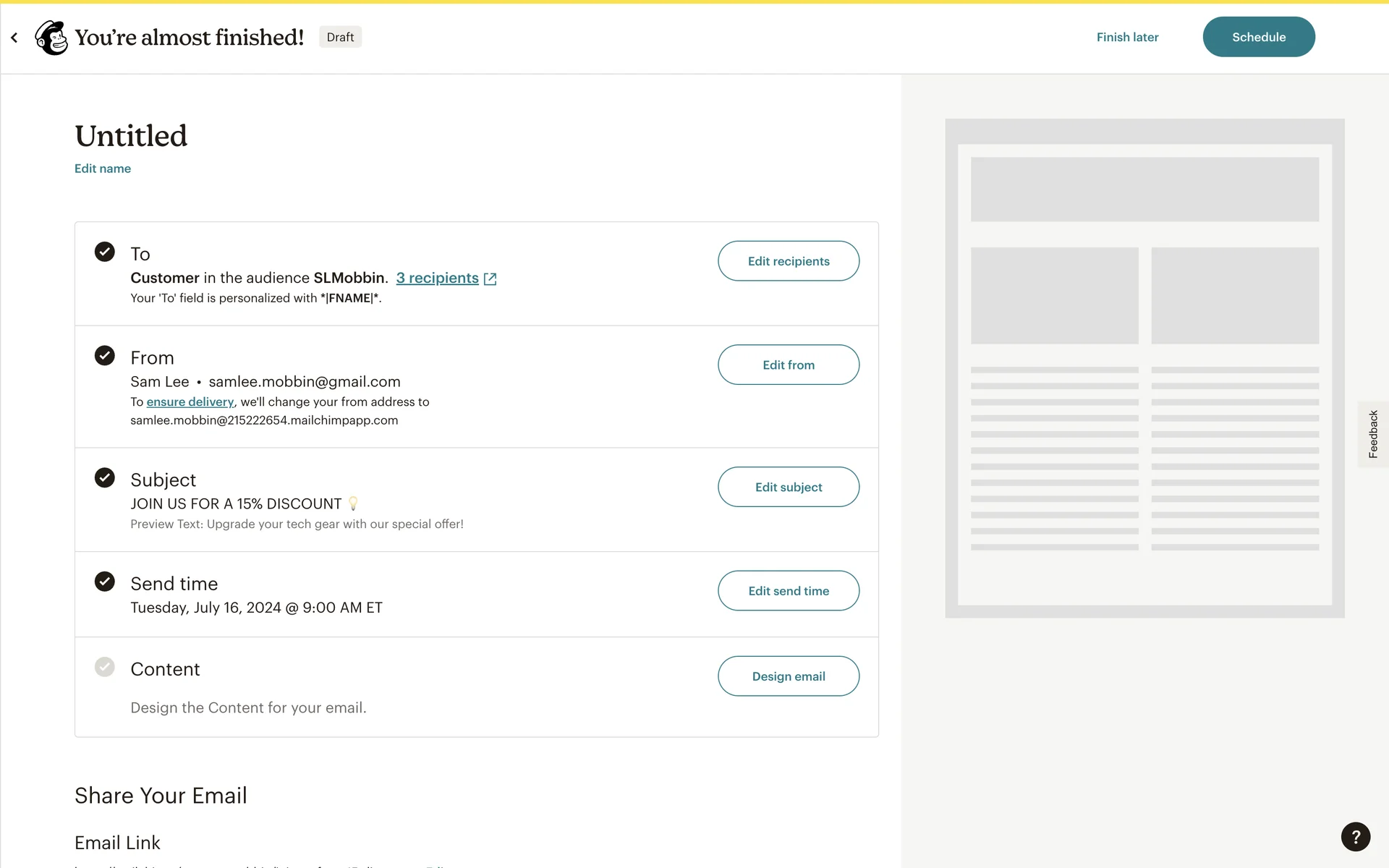Click the Edit subject button
Viewport: 1389px width, 868px height.
click(x=789, y=487)
